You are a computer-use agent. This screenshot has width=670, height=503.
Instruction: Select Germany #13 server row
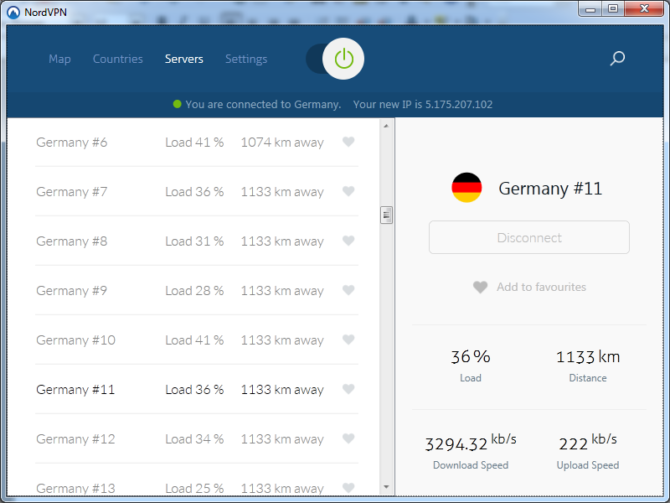pyautogui.click(x=197, y=481)
